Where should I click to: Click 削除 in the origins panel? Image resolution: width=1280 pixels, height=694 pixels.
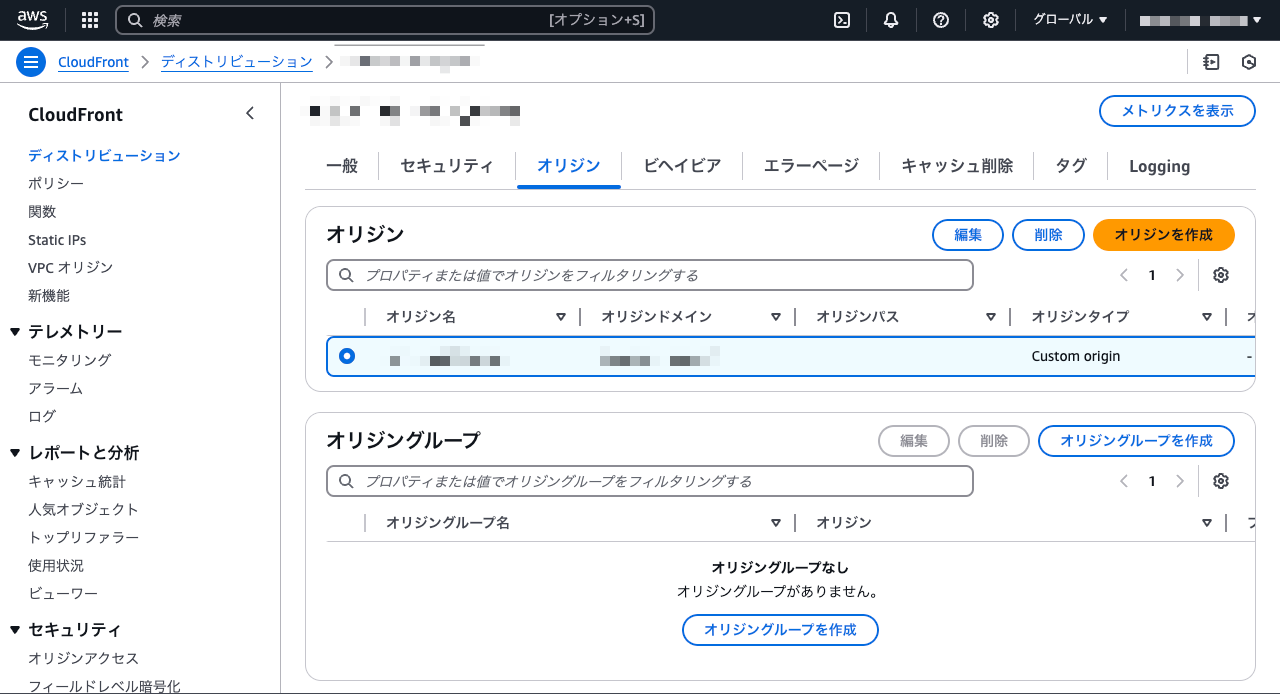pyautogui.click(x=1048, y=235)
